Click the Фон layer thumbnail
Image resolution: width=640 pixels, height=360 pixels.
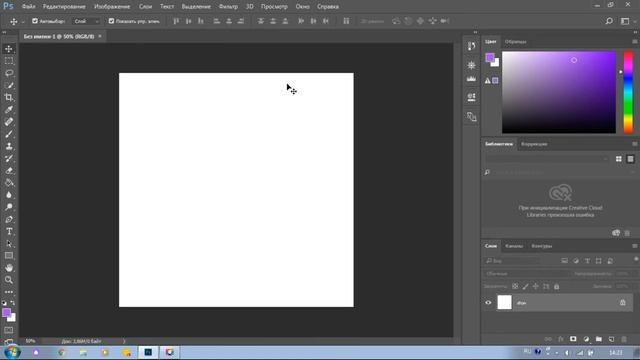tap(504, 302)
